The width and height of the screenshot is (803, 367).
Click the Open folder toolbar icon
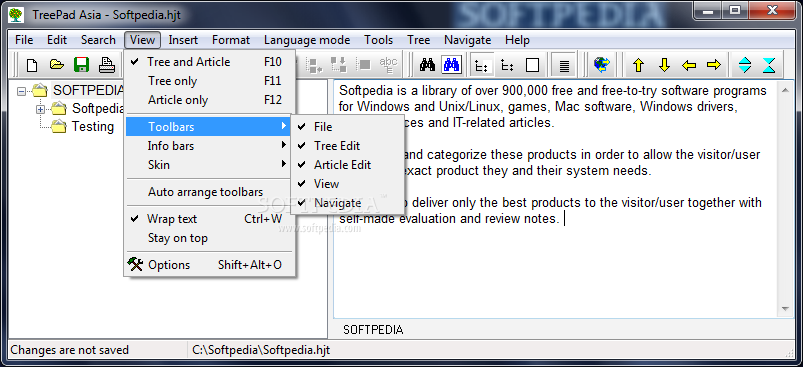click(56, 64)
